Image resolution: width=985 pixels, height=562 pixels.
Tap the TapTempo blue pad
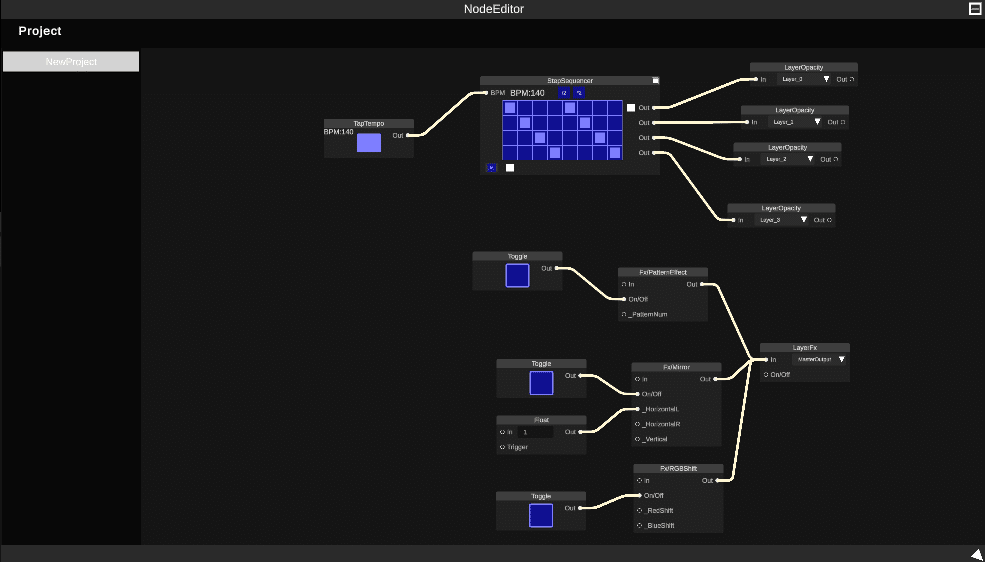point(369,143)
